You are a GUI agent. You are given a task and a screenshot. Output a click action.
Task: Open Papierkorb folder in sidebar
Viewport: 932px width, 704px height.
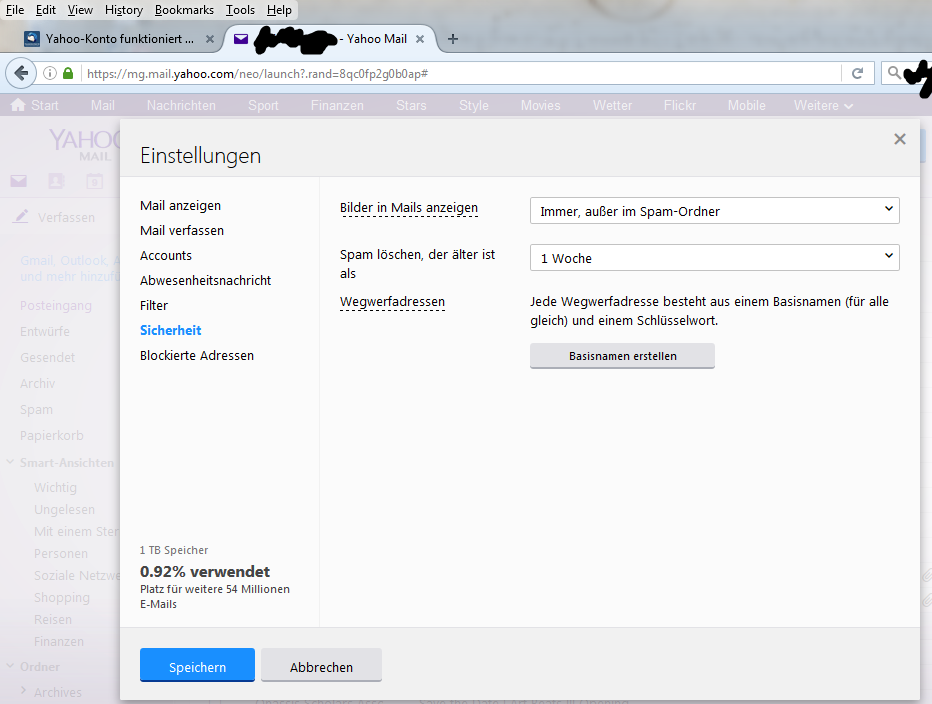point(52,436)
